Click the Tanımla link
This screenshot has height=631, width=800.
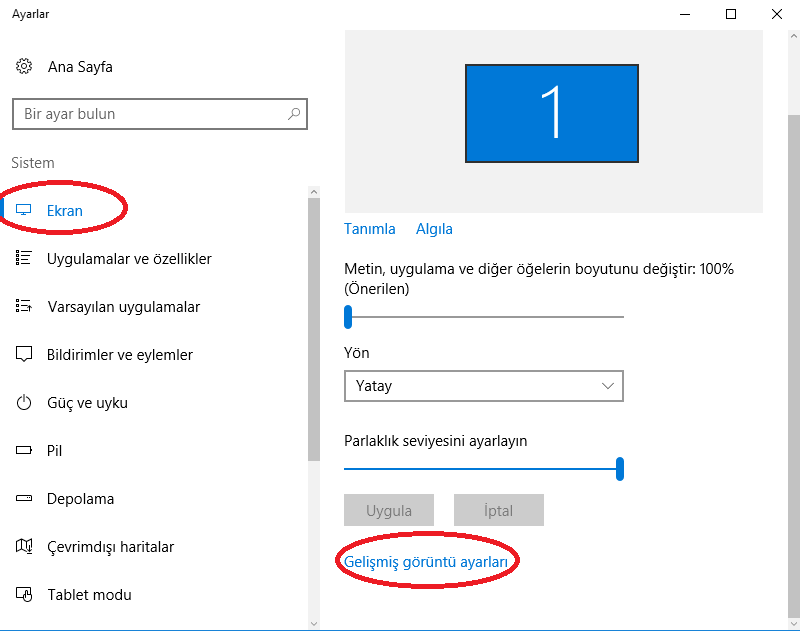(370, 229)
